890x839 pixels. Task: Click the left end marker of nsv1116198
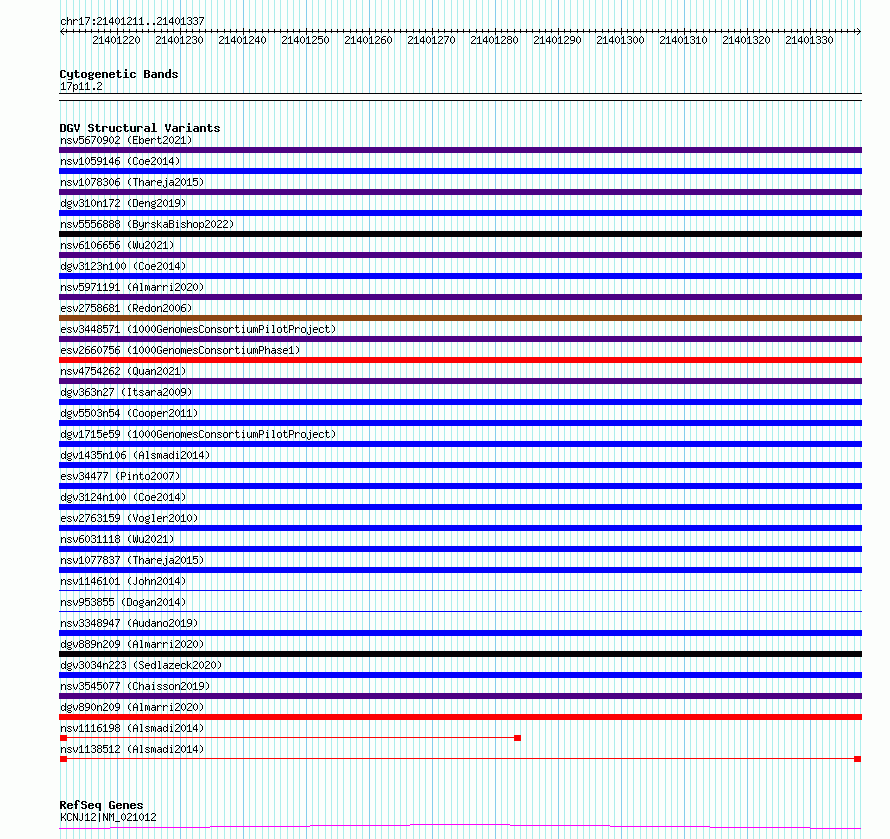(x=64, y=738)
